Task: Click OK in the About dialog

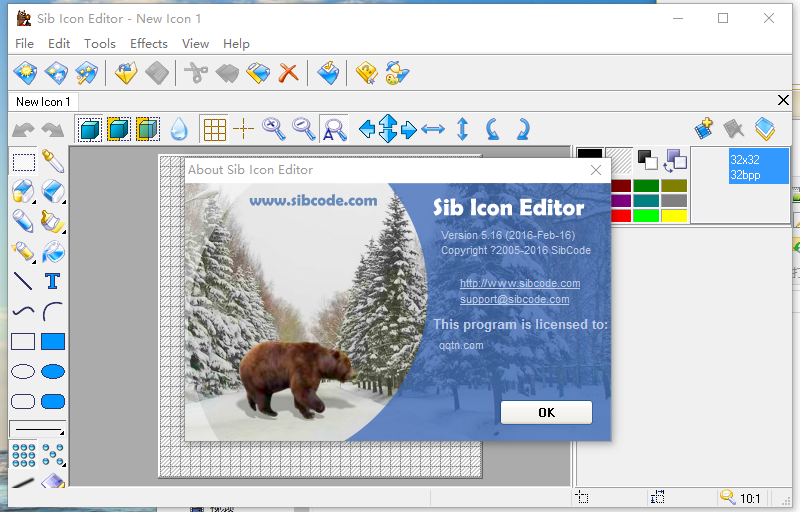Action: tap(546, 412)
